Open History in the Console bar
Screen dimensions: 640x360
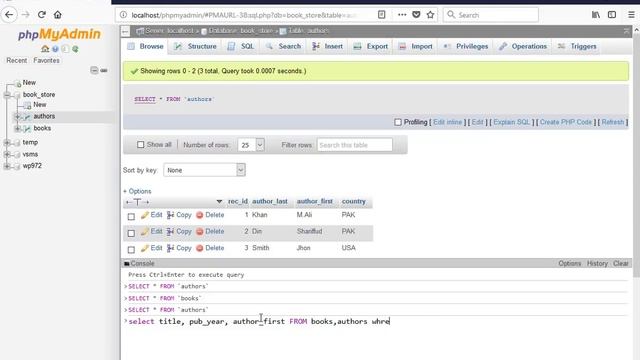click(x=597, y=264)
